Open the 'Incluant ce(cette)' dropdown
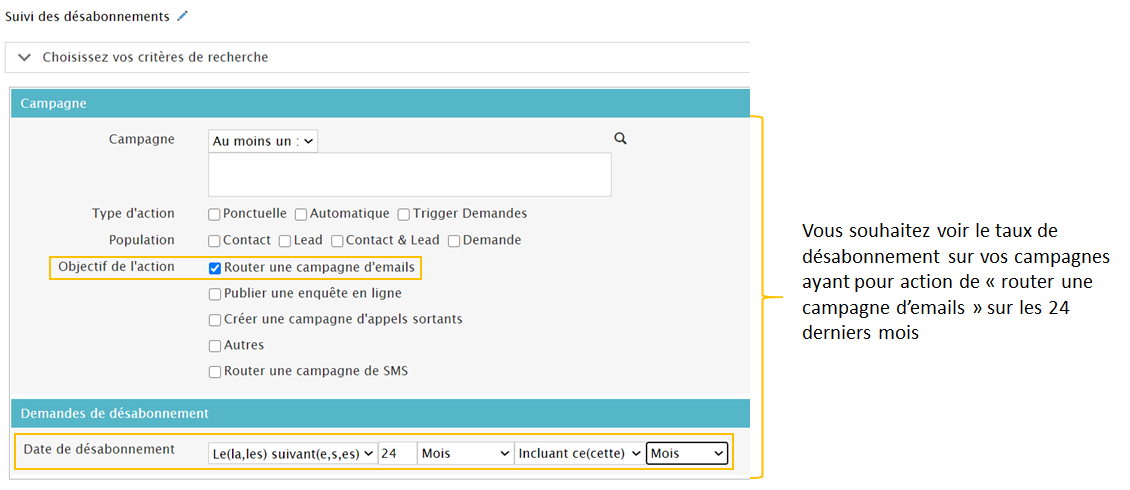Viewport: 1130px width, 490px height. [578, 453]
